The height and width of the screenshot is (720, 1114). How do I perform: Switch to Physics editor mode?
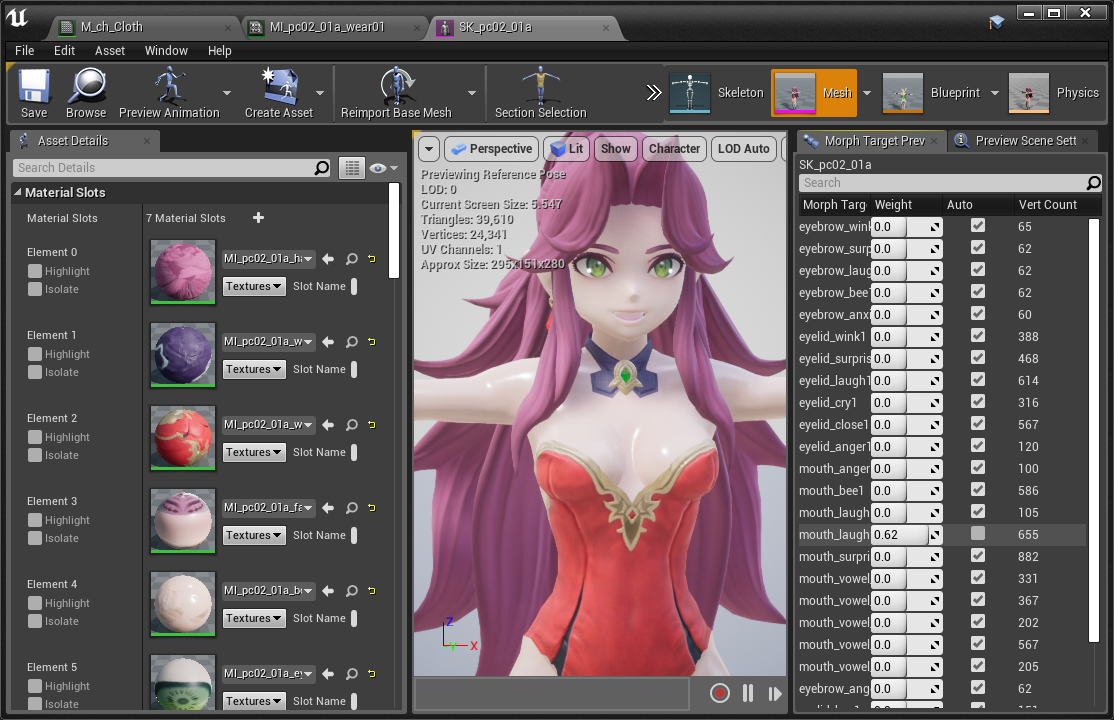[x=1054, y=93]
